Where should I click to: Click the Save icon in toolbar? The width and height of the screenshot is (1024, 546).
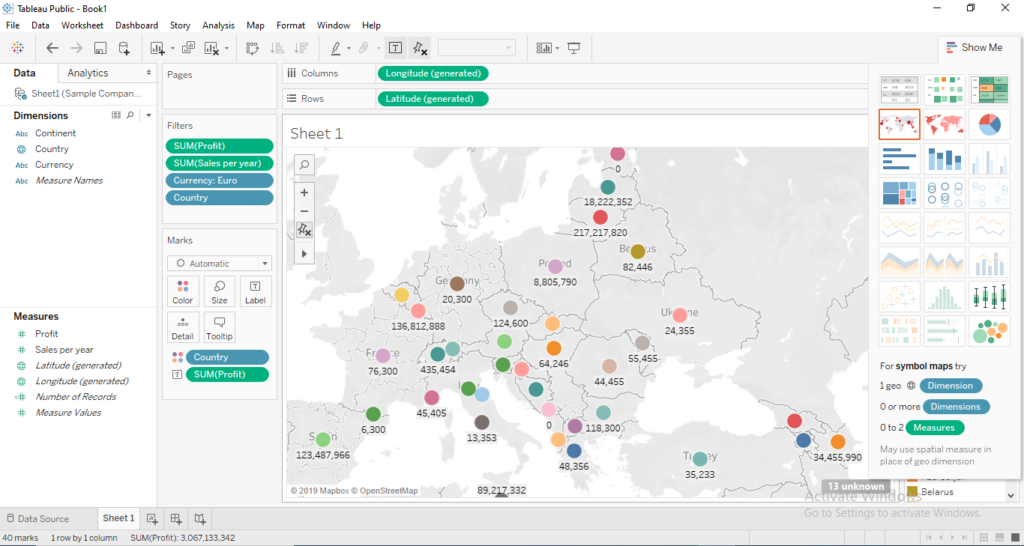tap(100, 48)
